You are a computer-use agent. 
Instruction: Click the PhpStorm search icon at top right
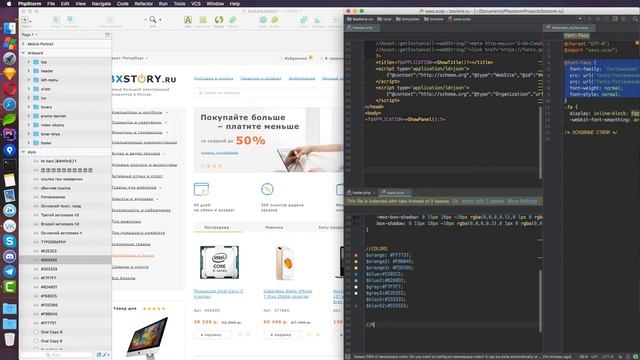click(635, 19)
